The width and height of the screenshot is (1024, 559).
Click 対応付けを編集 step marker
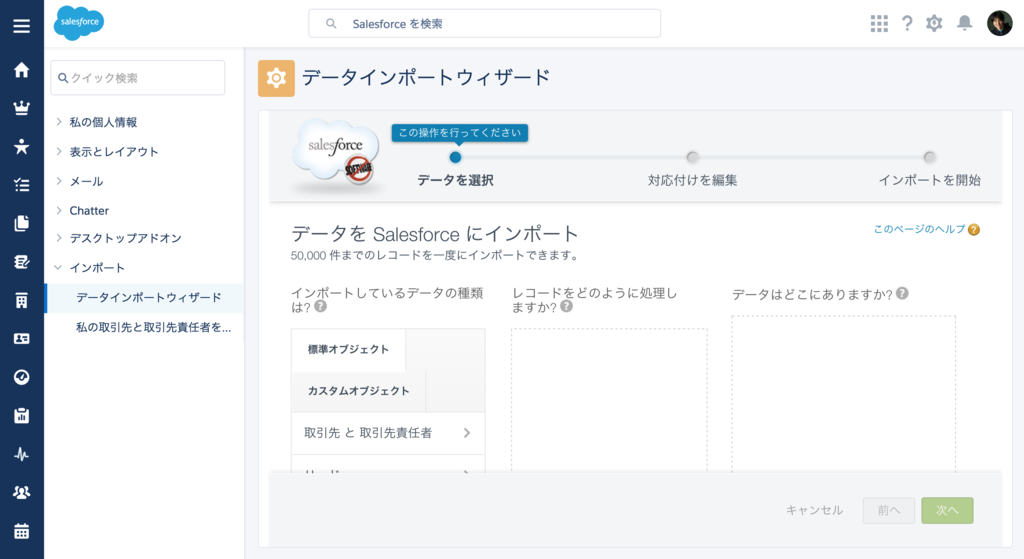[x=692, y=157]
